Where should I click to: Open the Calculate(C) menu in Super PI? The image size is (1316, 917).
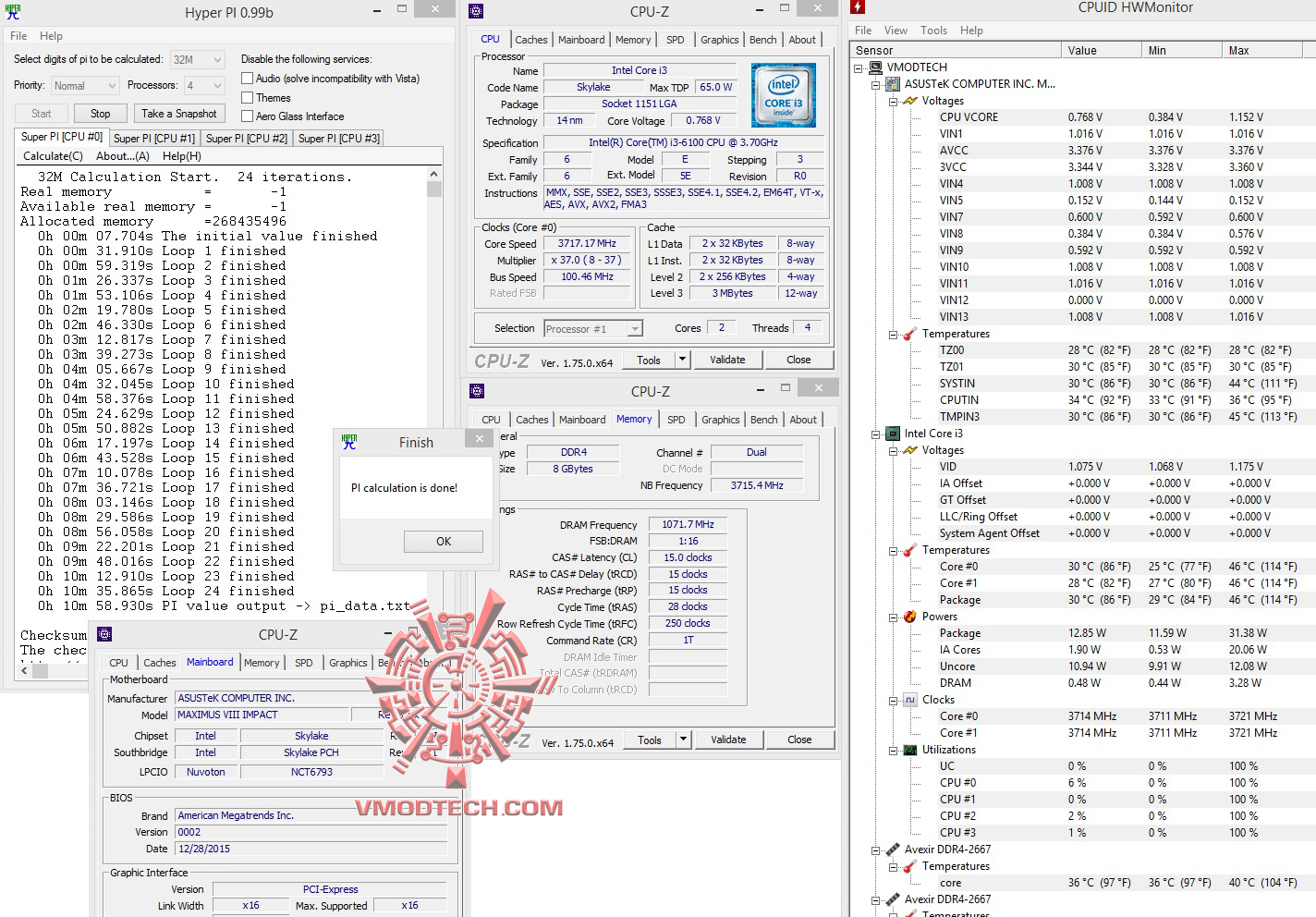(53, 156)
